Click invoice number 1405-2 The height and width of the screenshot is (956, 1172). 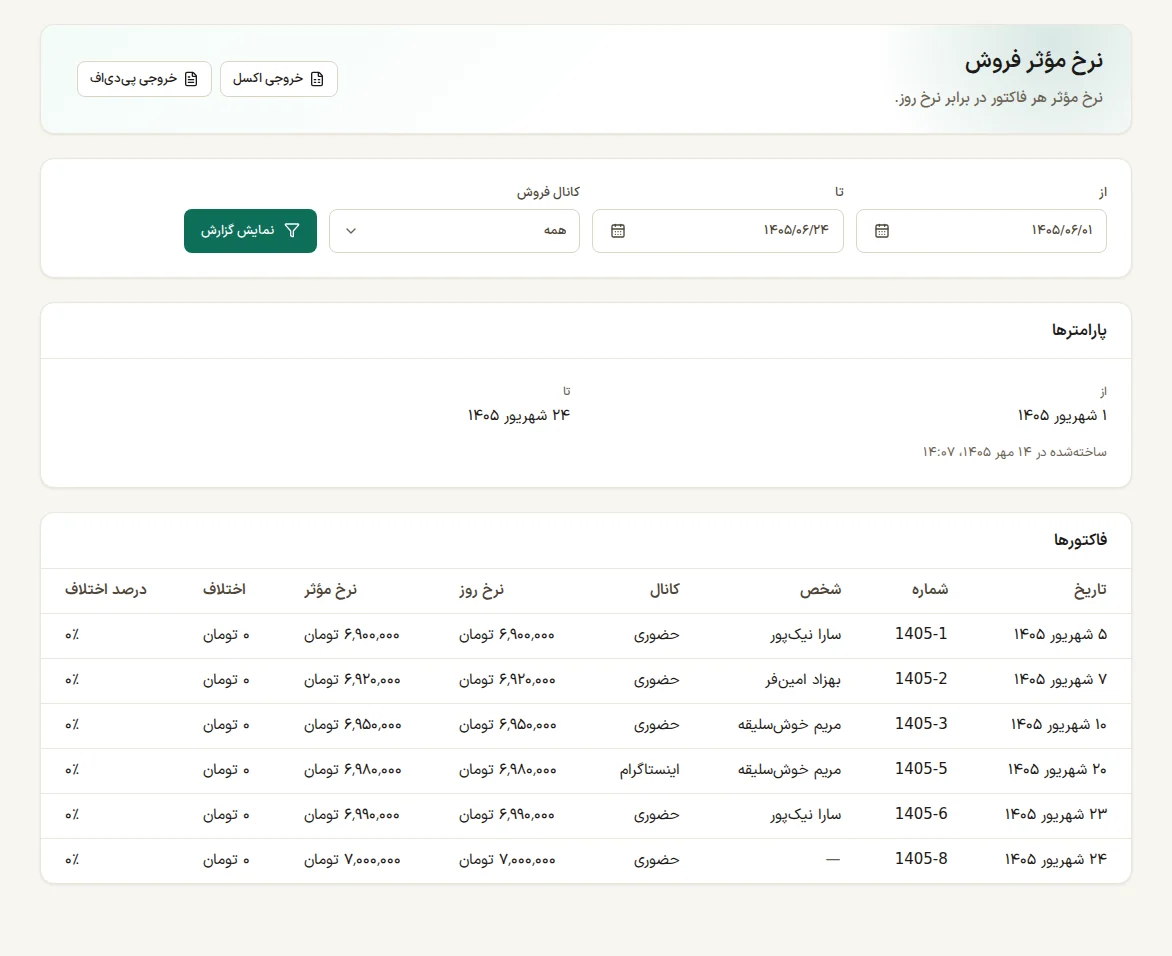coord(921,679)
